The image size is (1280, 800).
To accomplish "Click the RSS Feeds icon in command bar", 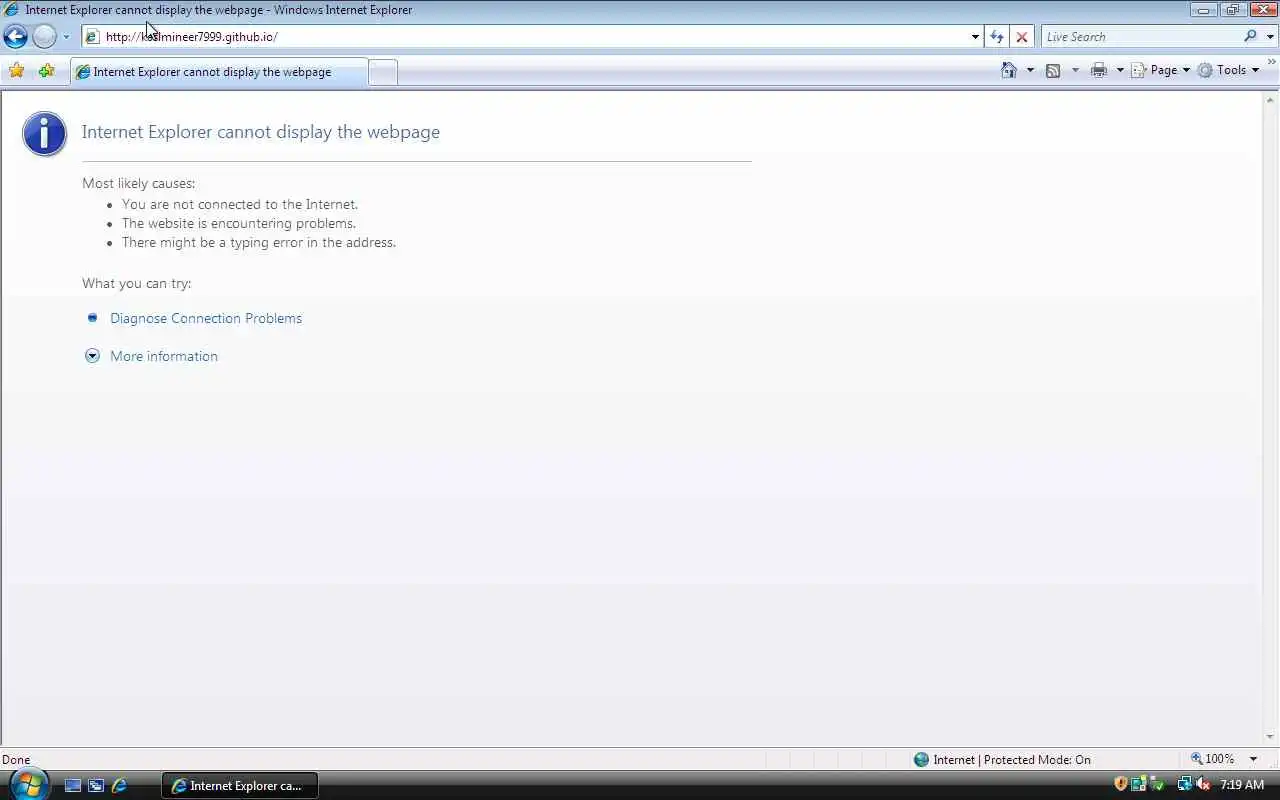I will pyautogui.click(x=1053, y=70).
